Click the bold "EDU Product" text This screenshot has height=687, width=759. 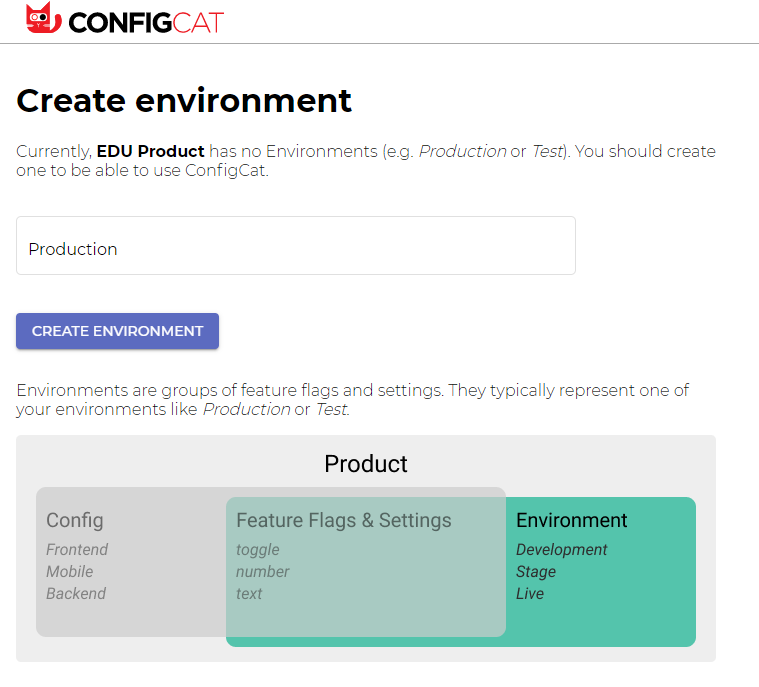[x=151, y=151]
